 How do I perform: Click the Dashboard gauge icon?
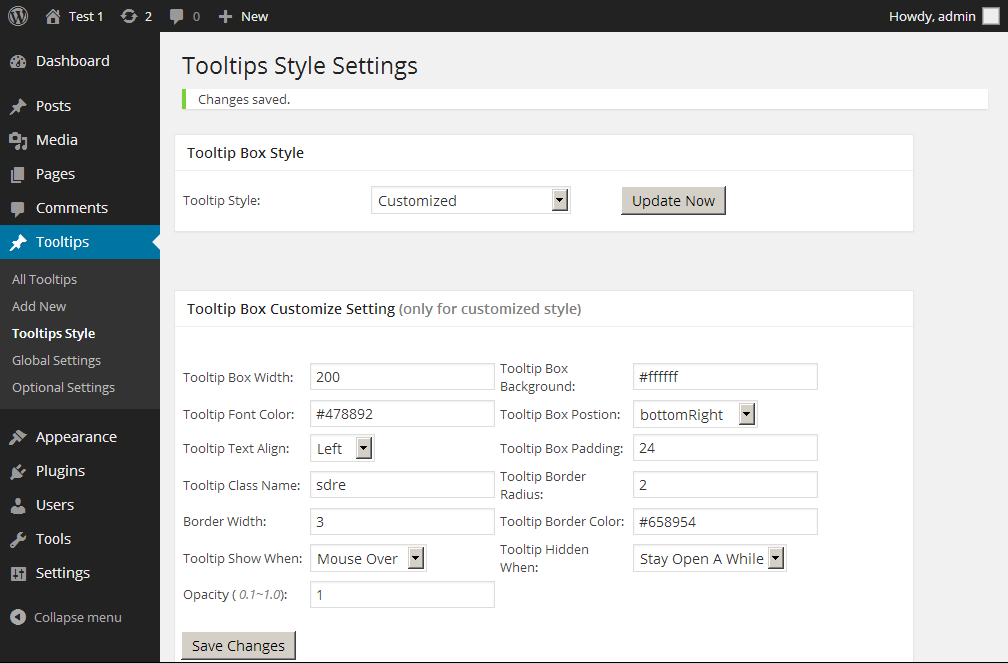click(x=18, y=62)
